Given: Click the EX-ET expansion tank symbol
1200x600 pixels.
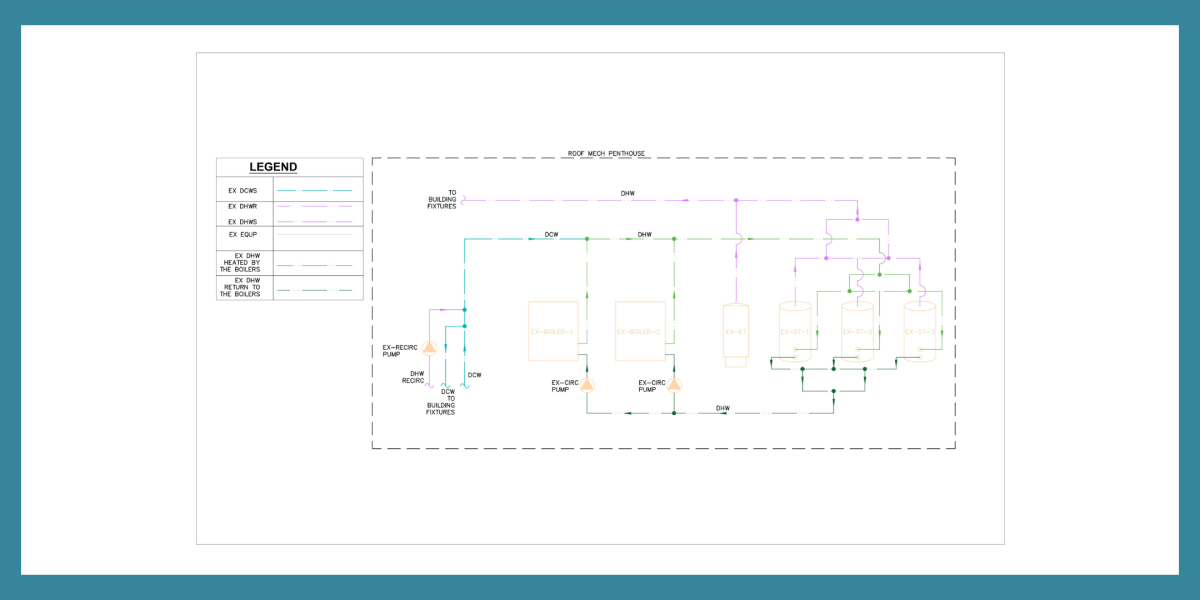Looking at the screenshot, I should (736, 333).
